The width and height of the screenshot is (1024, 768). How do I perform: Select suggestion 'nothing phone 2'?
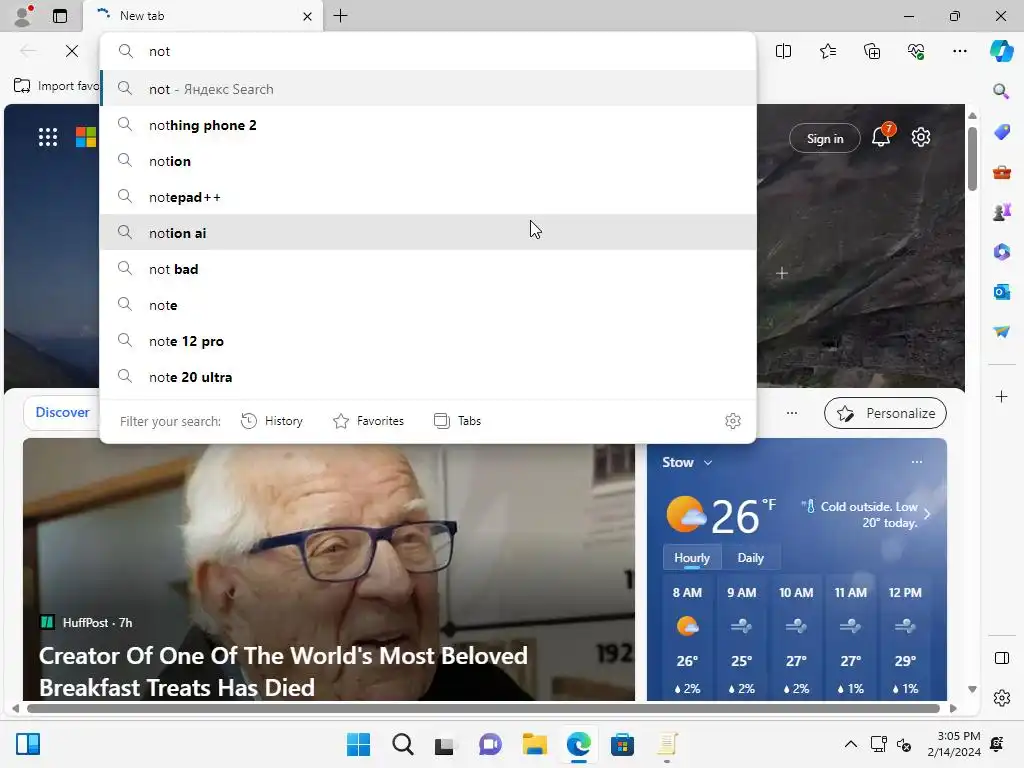[428, 125]
